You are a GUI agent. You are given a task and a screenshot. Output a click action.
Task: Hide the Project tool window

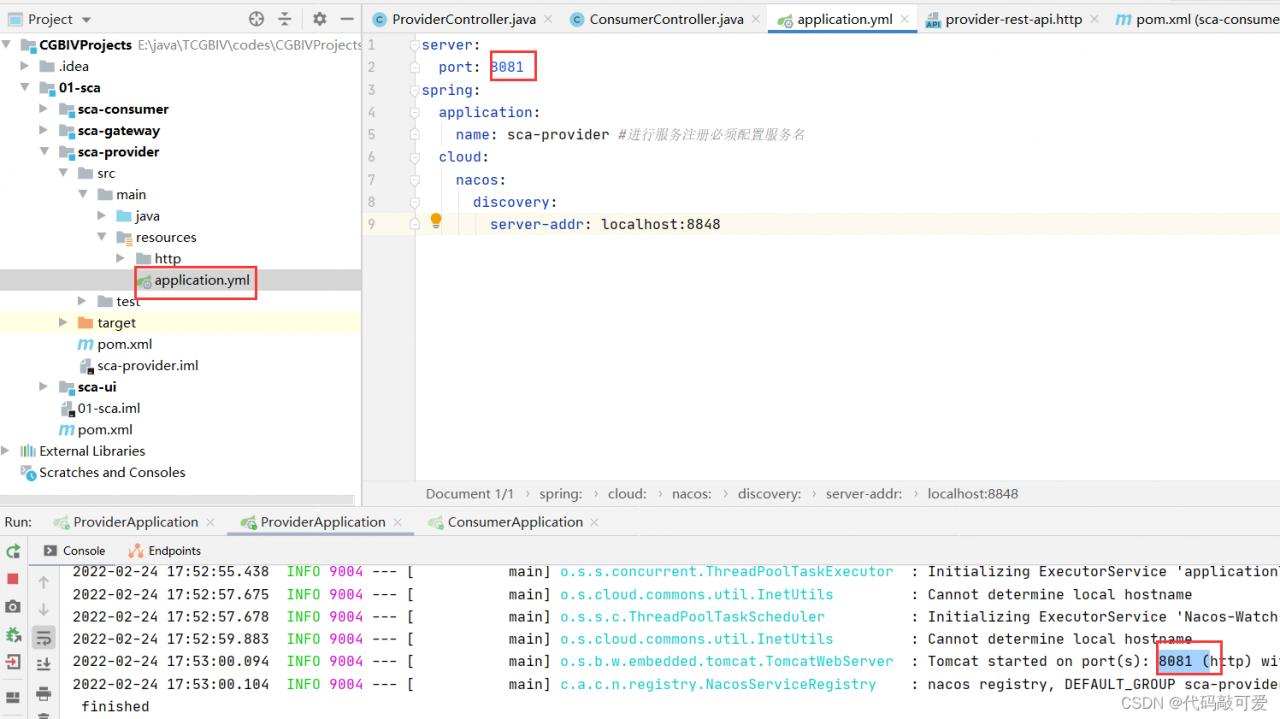coord(346,19)
